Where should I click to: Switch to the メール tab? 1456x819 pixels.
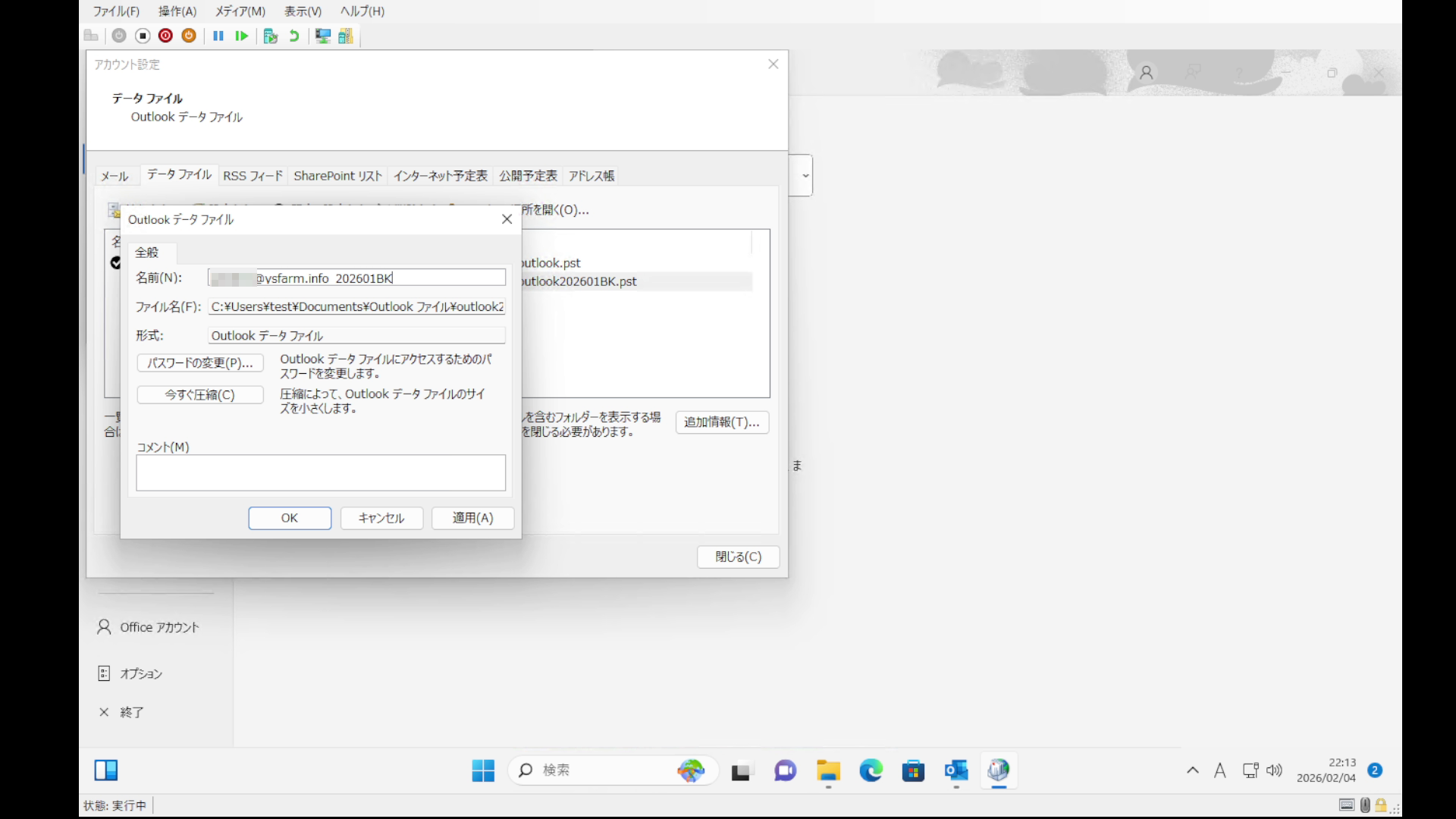115,176
